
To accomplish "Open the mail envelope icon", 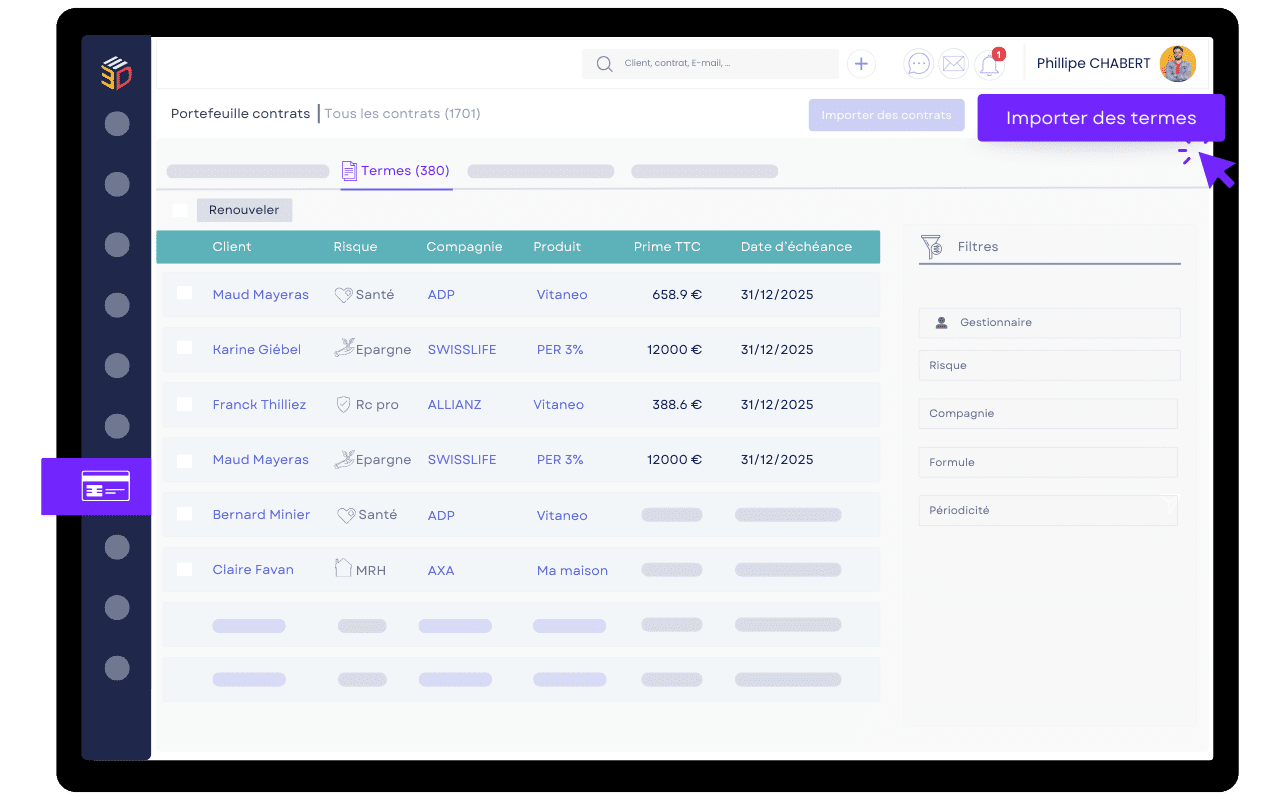I will (x=953, y=63).
